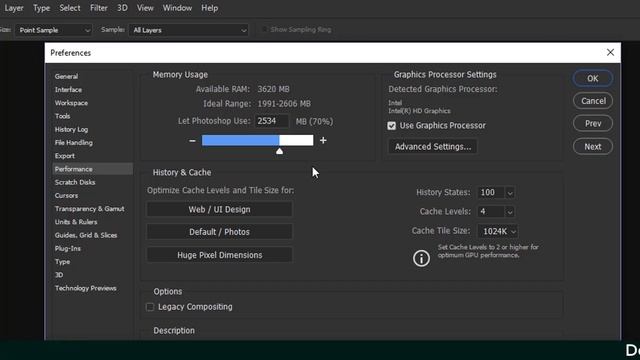Click the info icon near GPU cache note
Viewport: 640px width, 360px height.
(421, 258)
